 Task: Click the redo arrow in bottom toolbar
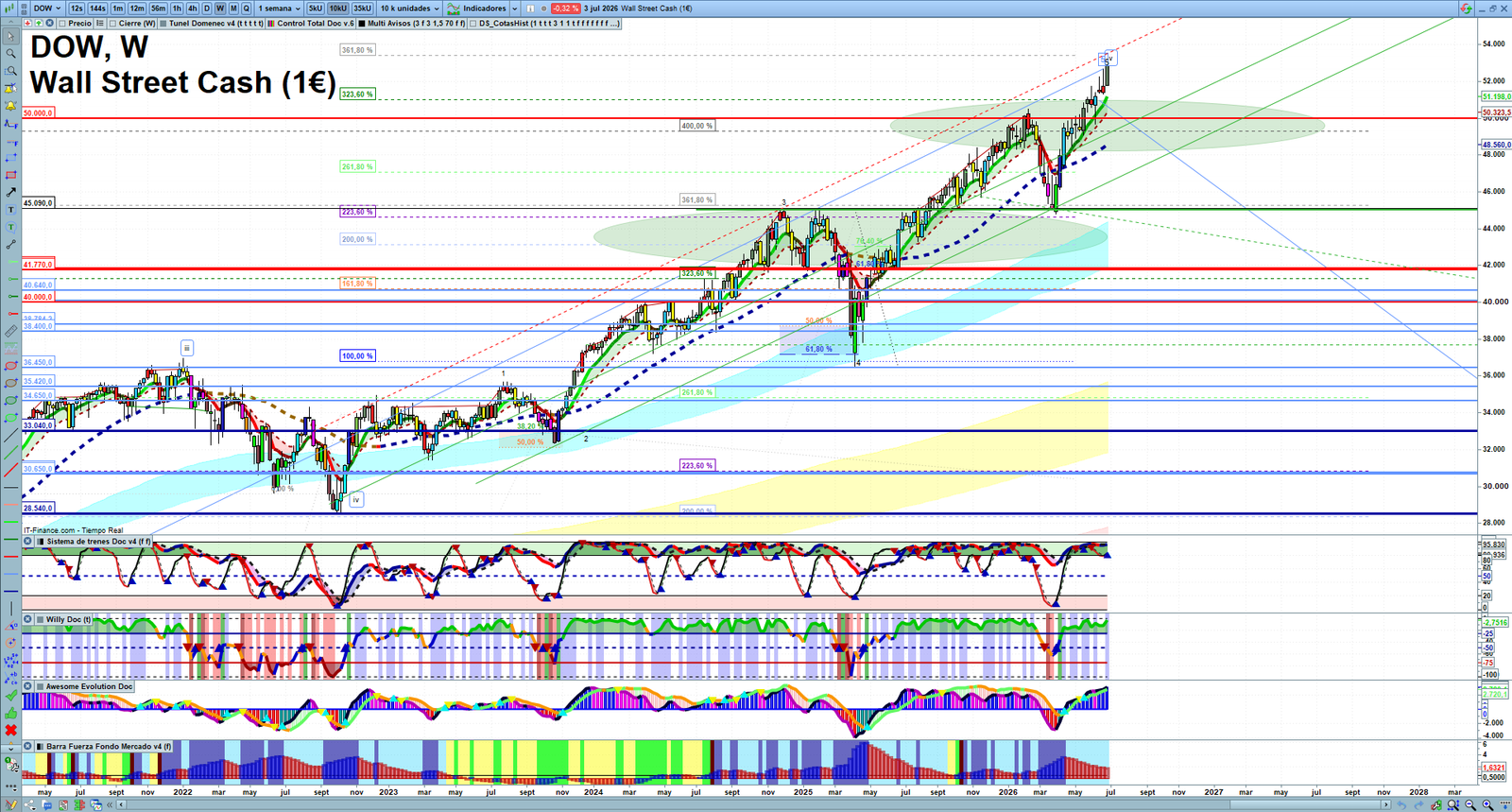click(1418, 804)
